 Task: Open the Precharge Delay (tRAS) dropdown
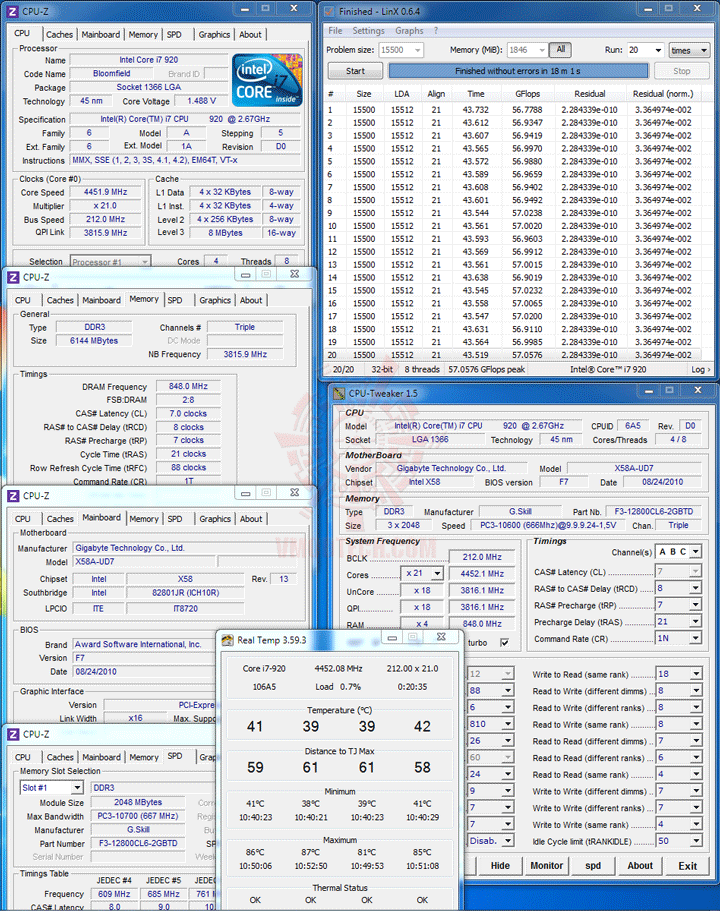tap(696, 622)
